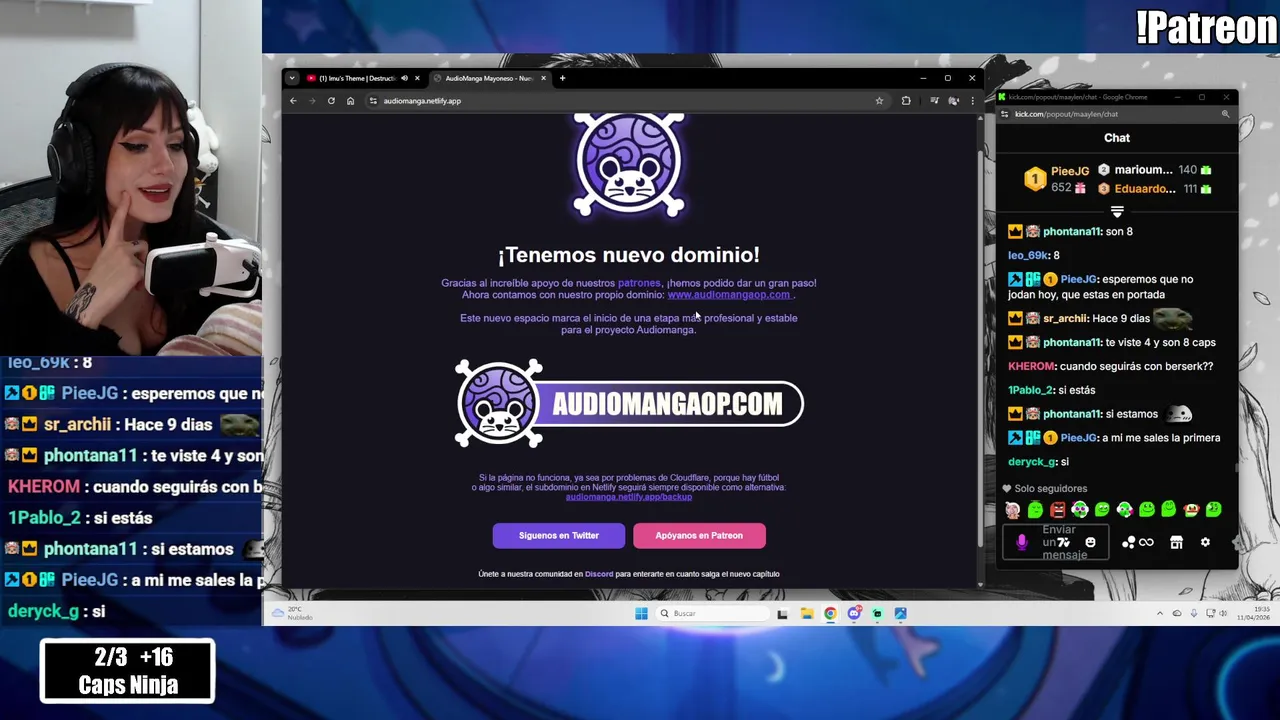Screen dimensions: 1280x720
Task: Open the channel points infinity icon
Action: click(x=1147, y=542)
